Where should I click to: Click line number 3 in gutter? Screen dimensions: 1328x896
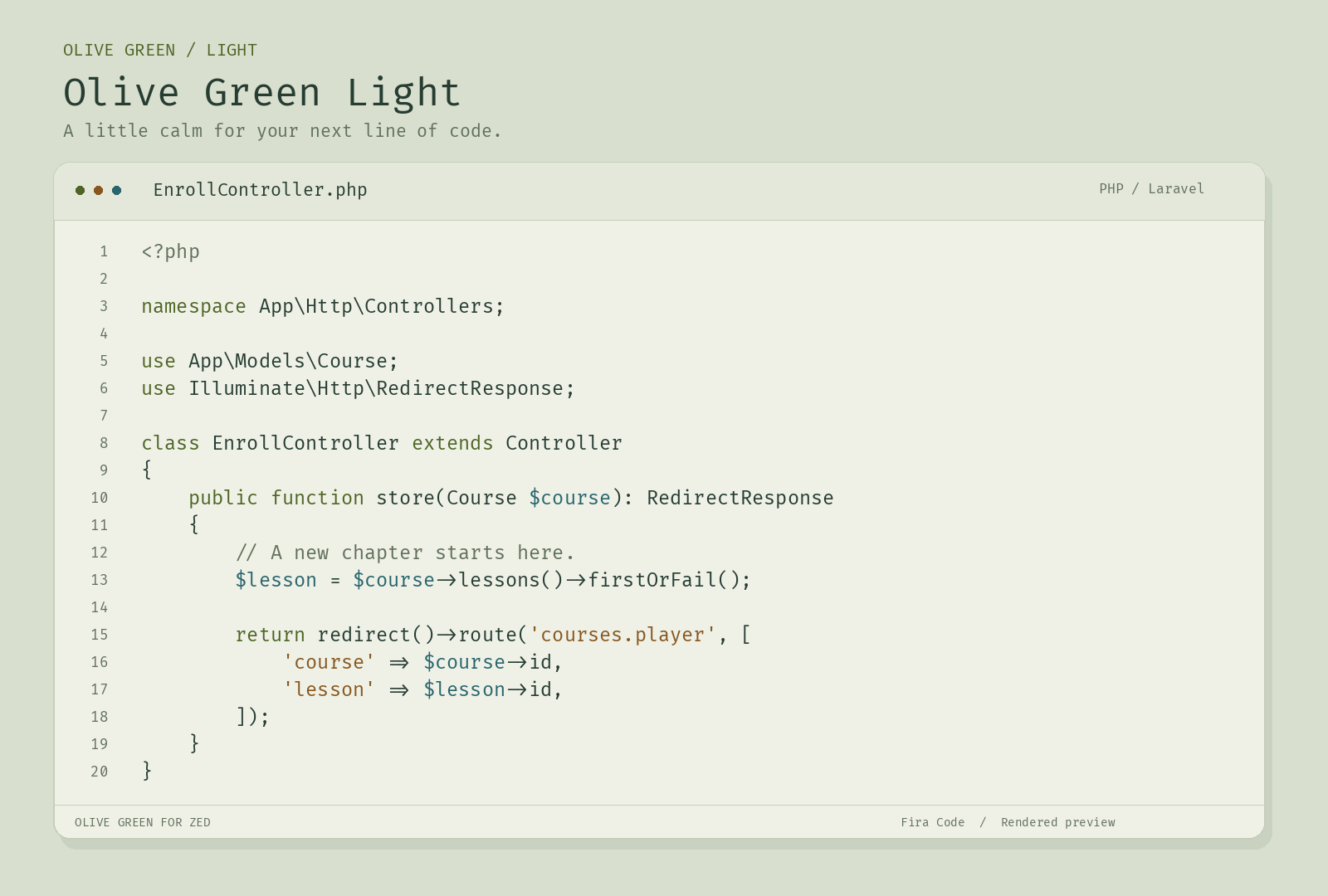[104, 306]
